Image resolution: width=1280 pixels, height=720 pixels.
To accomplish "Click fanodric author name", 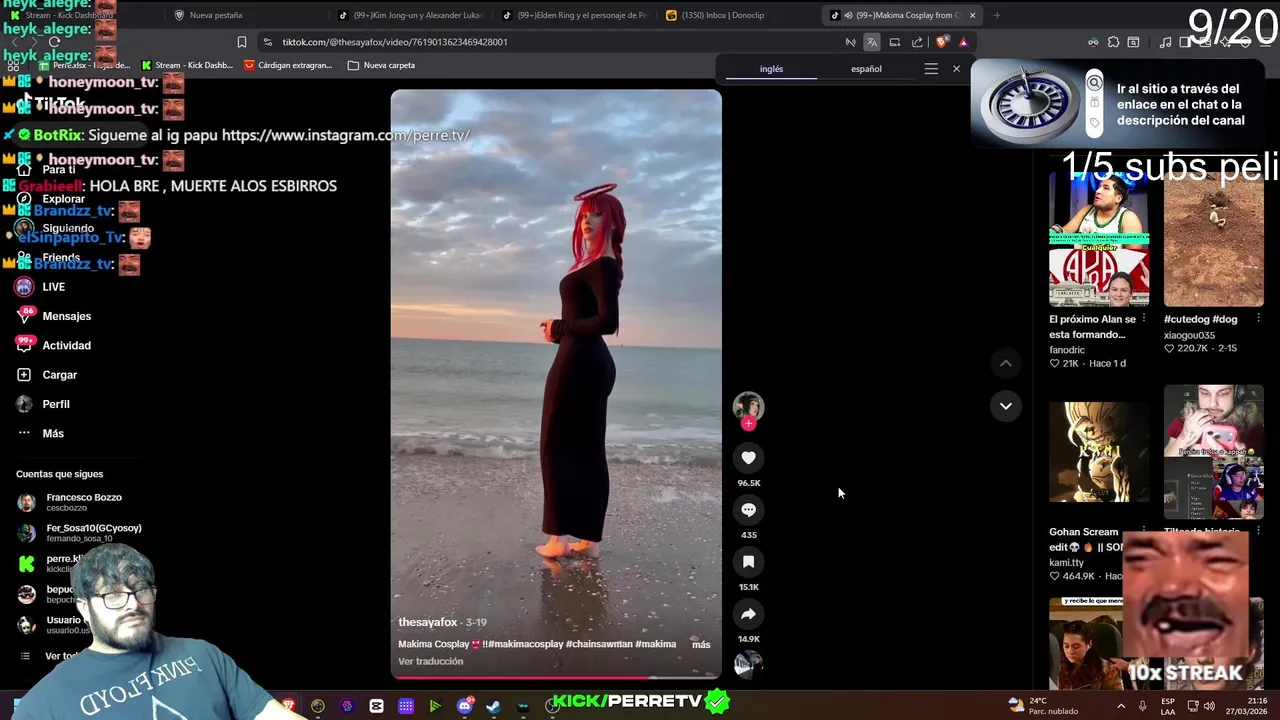I will [x=1067, y=350].
